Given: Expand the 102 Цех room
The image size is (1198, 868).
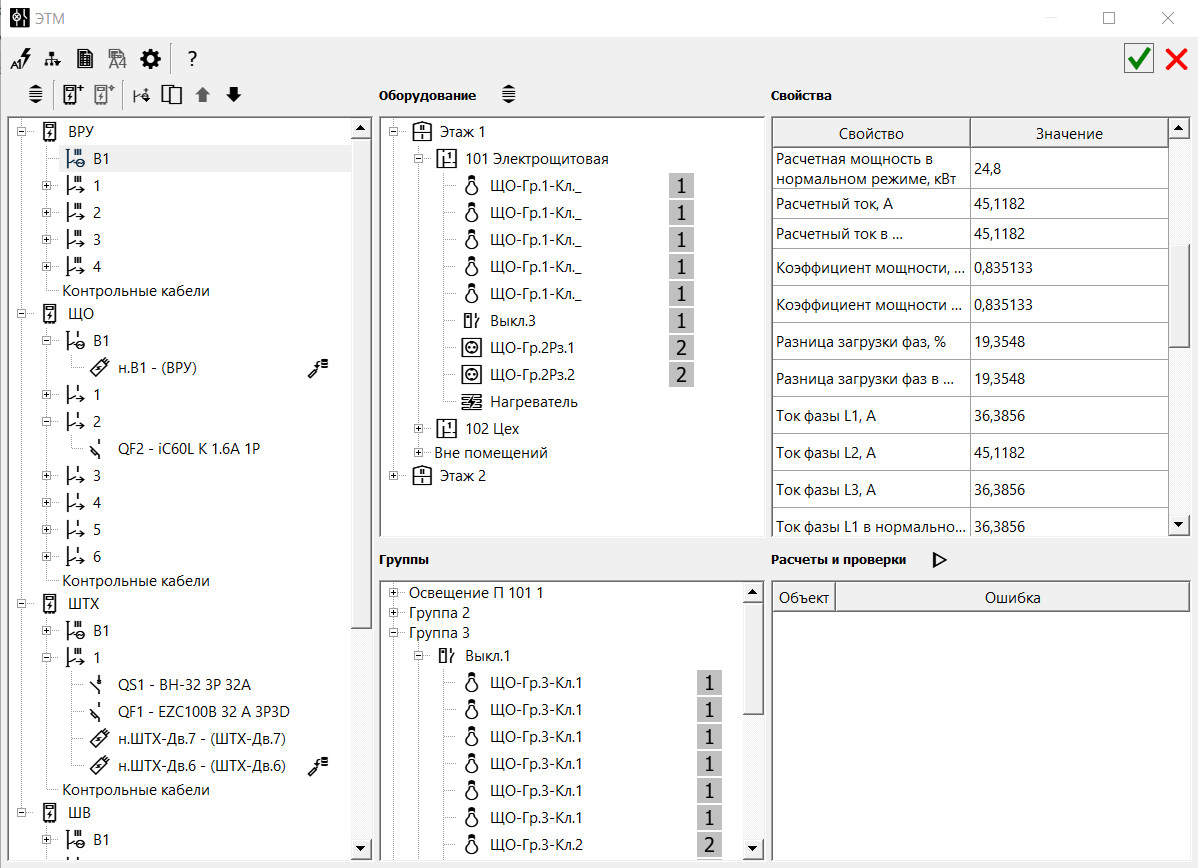Looking at the screenshot, I should coord(418,429).
